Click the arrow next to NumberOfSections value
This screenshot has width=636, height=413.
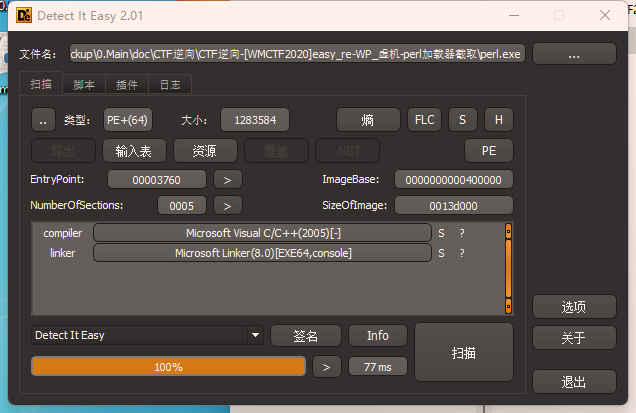[228, 206]
